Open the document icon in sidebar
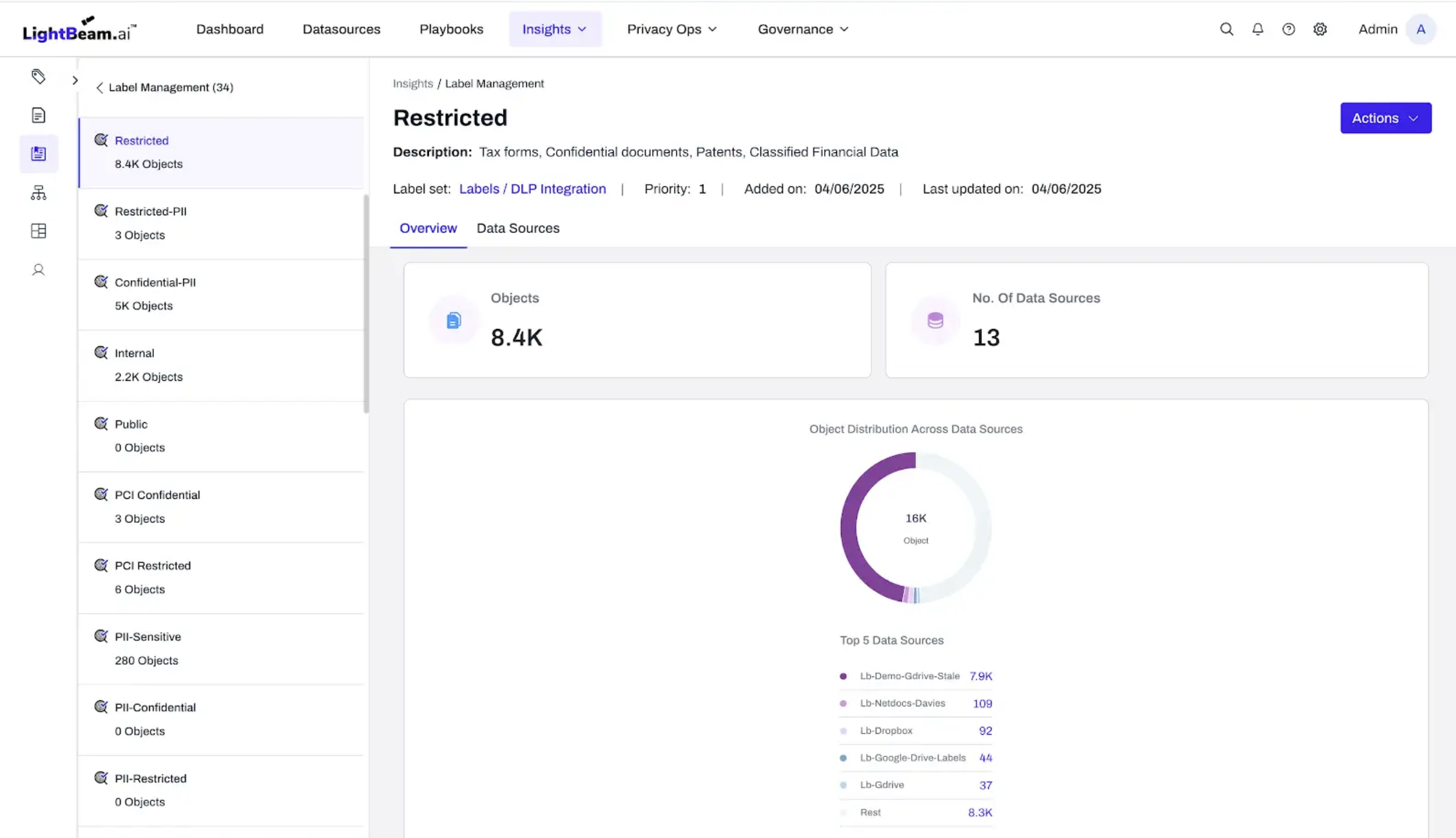 pyautogui.click(x=38, y=115)
